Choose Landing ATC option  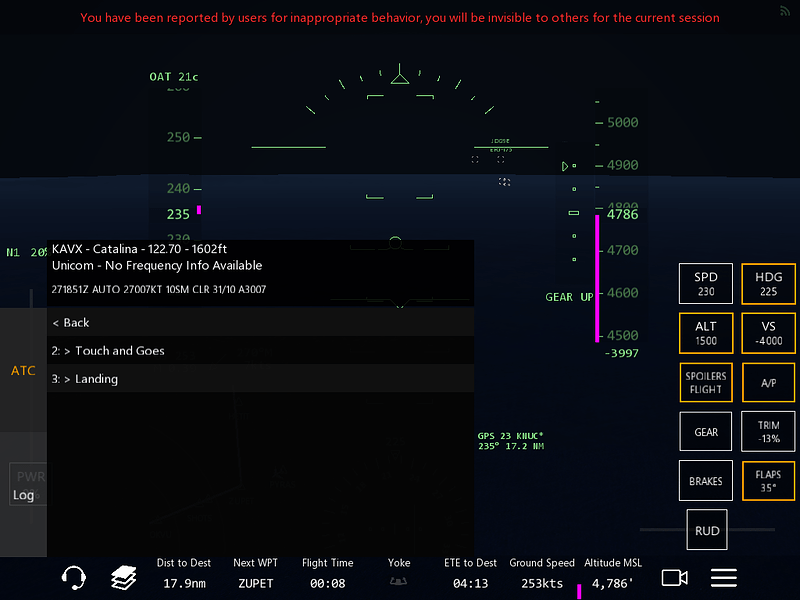(260, 379)
